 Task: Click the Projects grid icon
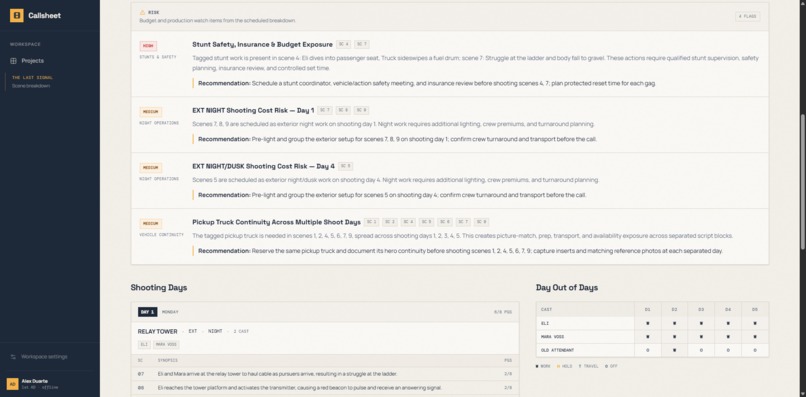[13, 61]
